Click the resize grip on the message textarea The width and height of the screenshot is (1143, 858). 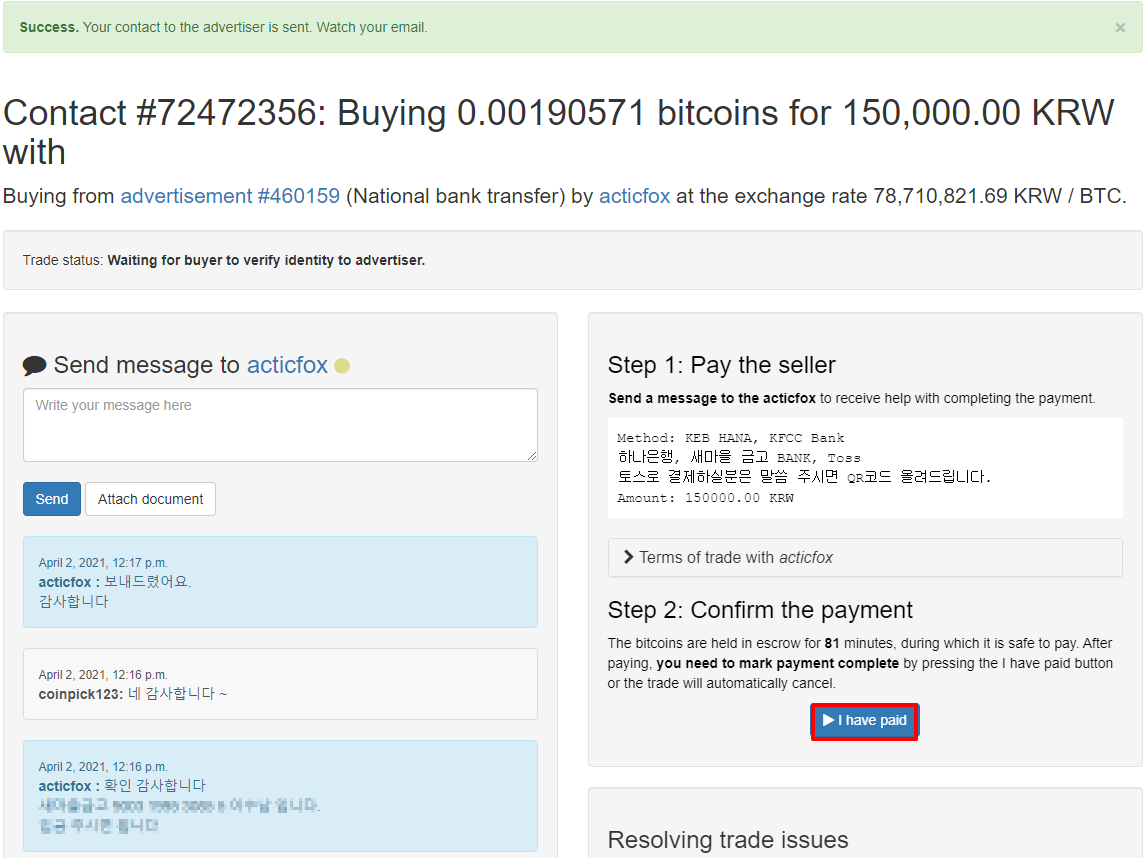[531, 456]
